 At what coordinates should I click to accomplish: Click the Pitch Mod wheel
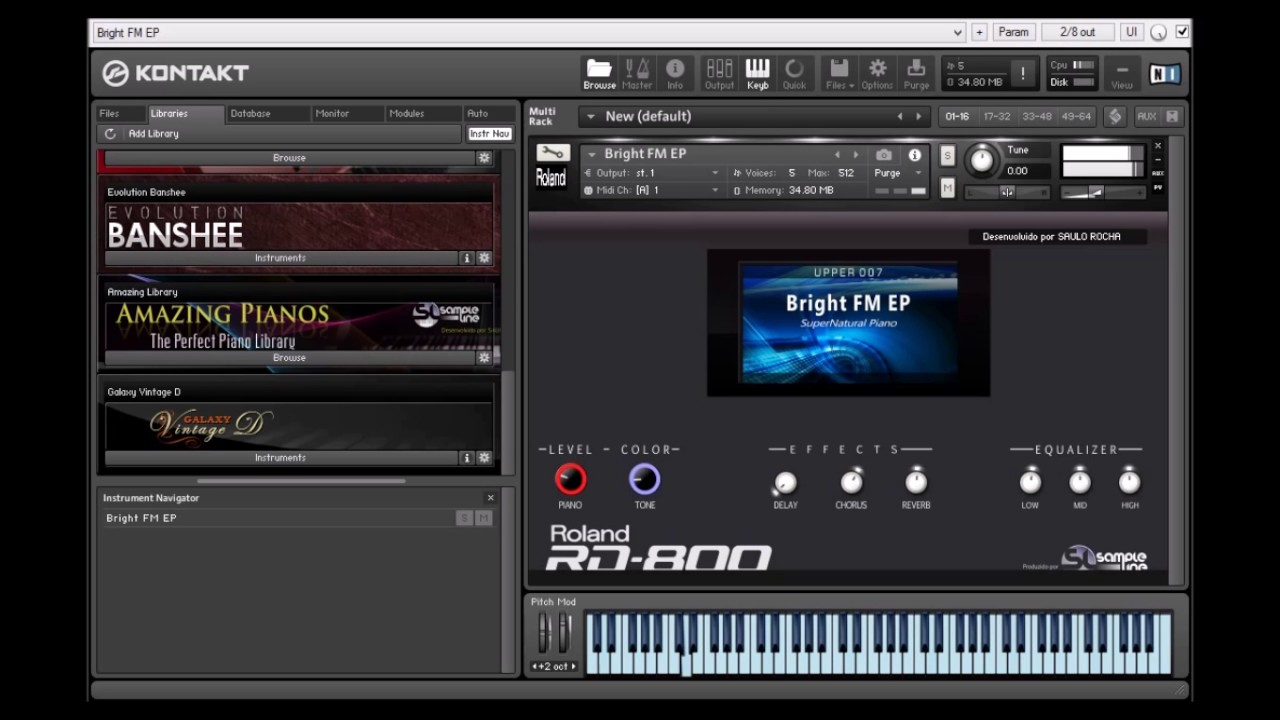(x=545, y=633)
